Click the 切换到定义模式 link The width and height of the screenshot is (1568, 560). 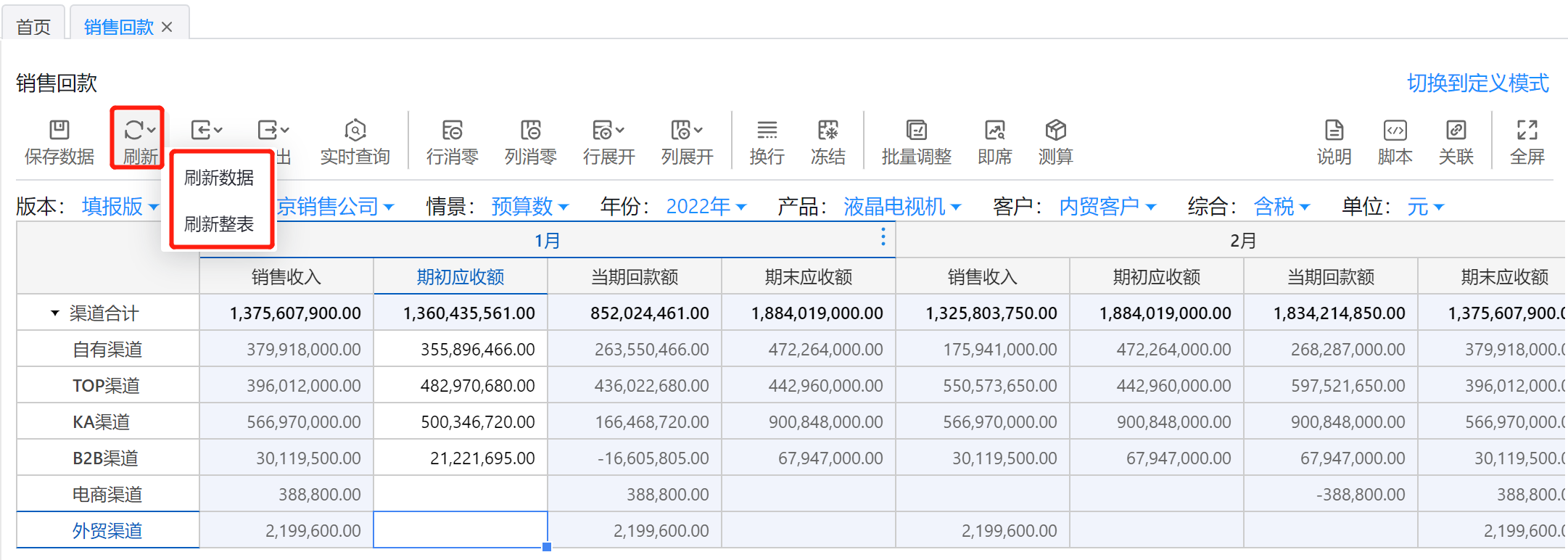[x=1477, y=83]
